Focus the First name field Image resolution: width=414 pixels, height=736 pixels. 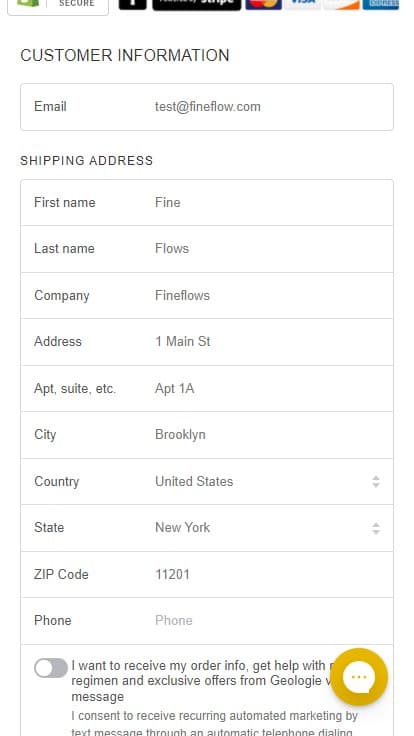pyautogui.click(x=207, y=203)
